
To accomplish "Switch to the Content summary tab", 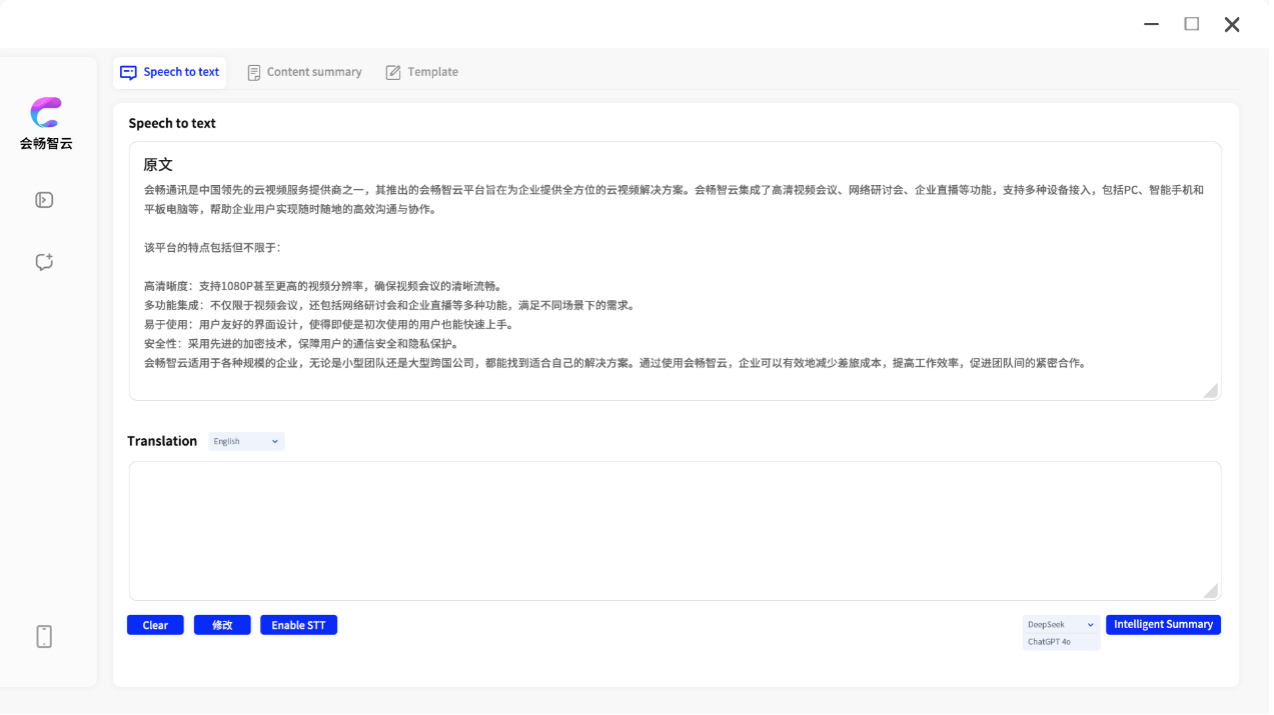I will pos(304,72).
